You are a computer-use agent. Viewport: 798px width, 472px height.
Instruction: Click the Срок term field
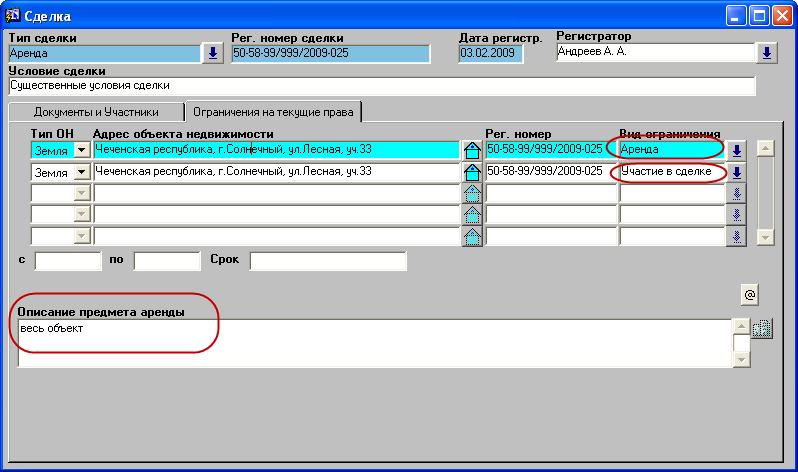tap(328, 261)
